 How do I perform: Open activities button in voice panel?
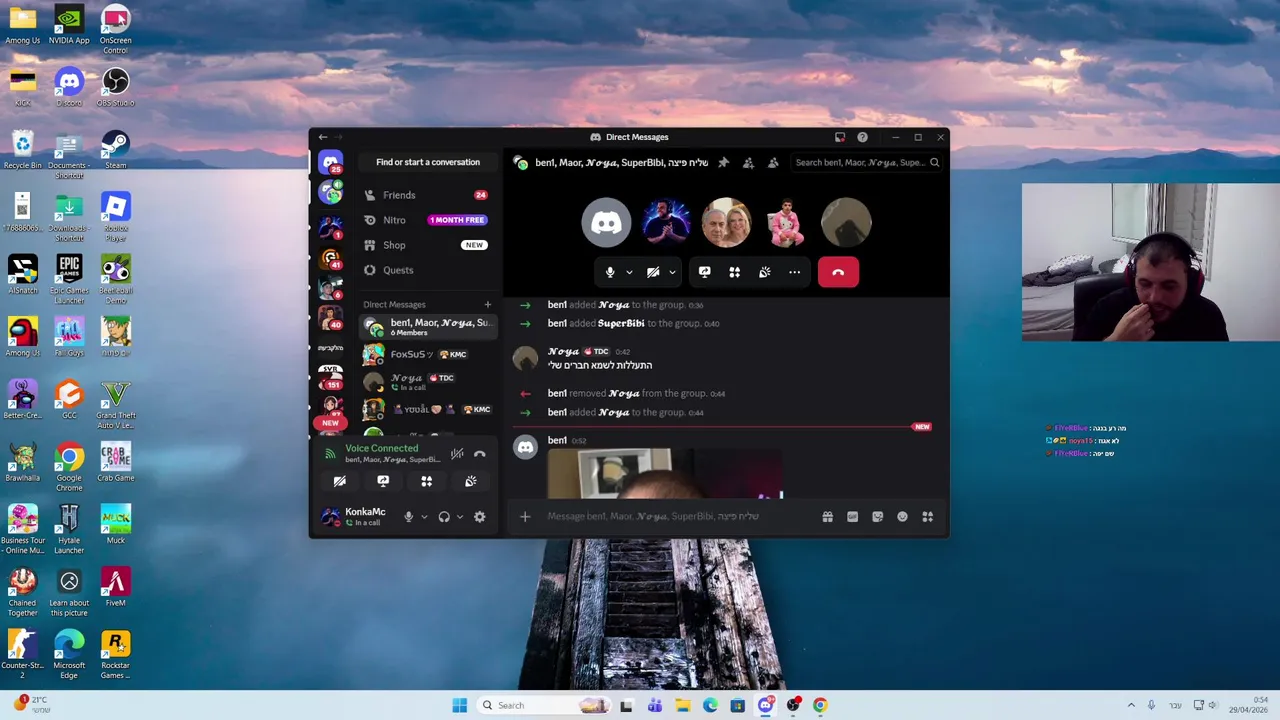click(427, 481)
